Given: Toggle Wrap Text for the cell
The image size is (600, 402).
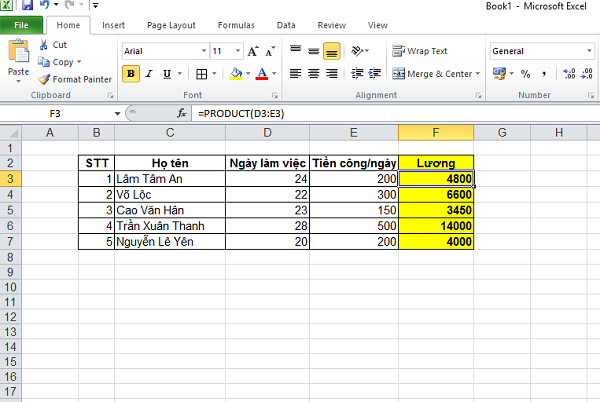Looking at the screenshot, I should [420, 51].
